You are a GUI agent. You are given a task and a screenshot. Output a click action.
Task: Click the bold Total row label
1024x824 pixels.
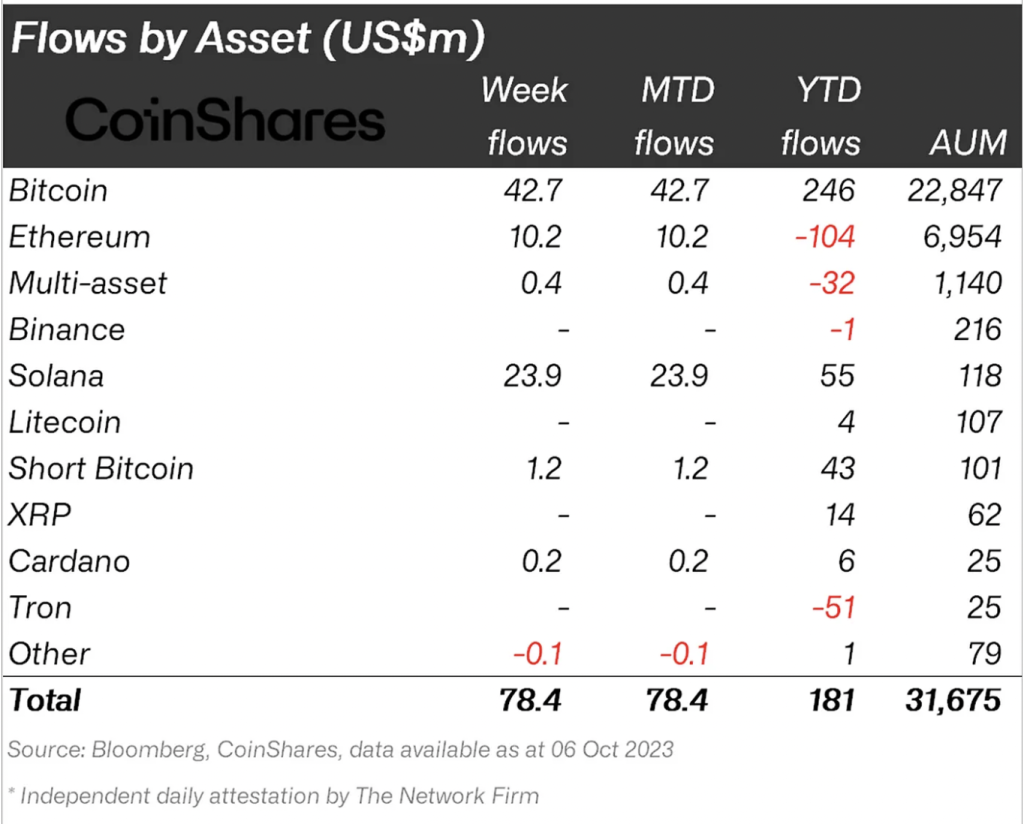[x=46, y=700]
